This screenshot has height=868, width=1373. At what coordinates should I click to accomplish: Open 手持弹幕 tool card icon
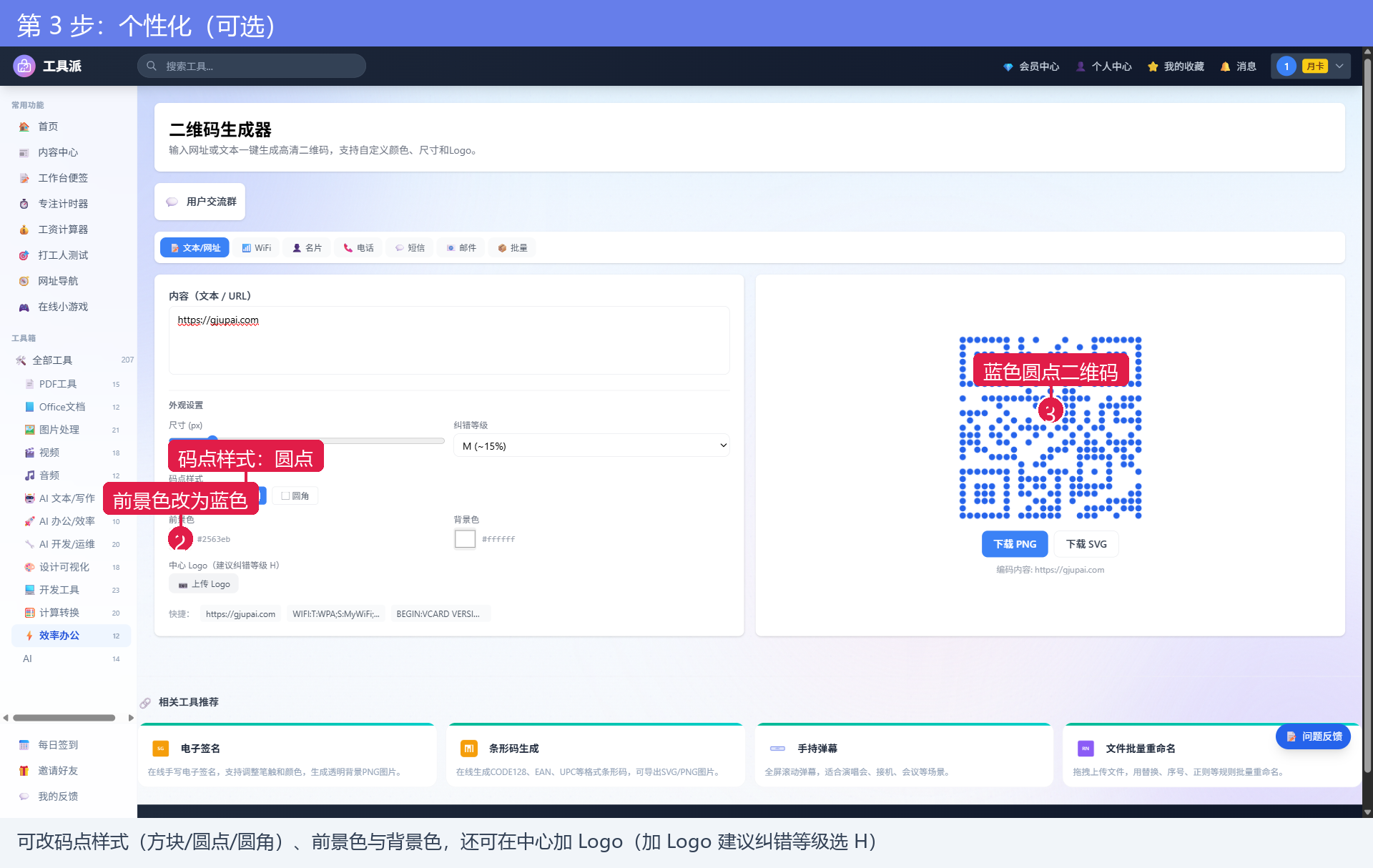pyautogui.click(x=777, y=749)
